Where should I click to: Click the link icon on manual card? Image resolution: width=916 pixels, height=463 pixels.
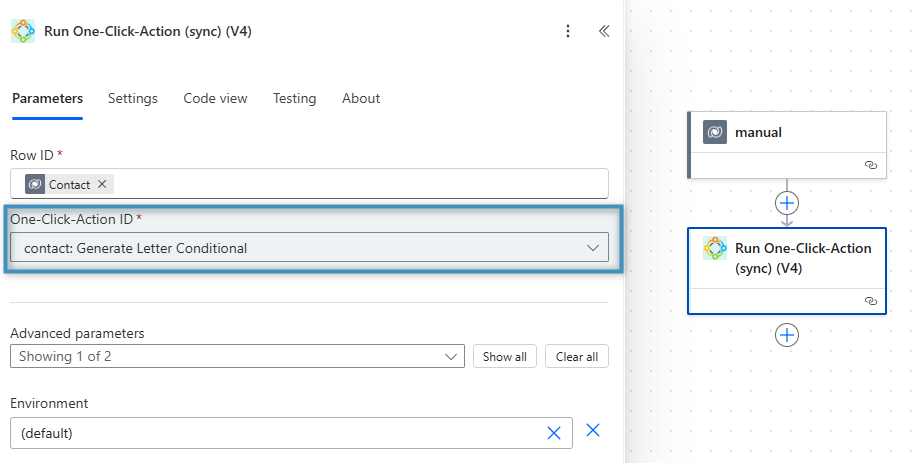(870, 165)
